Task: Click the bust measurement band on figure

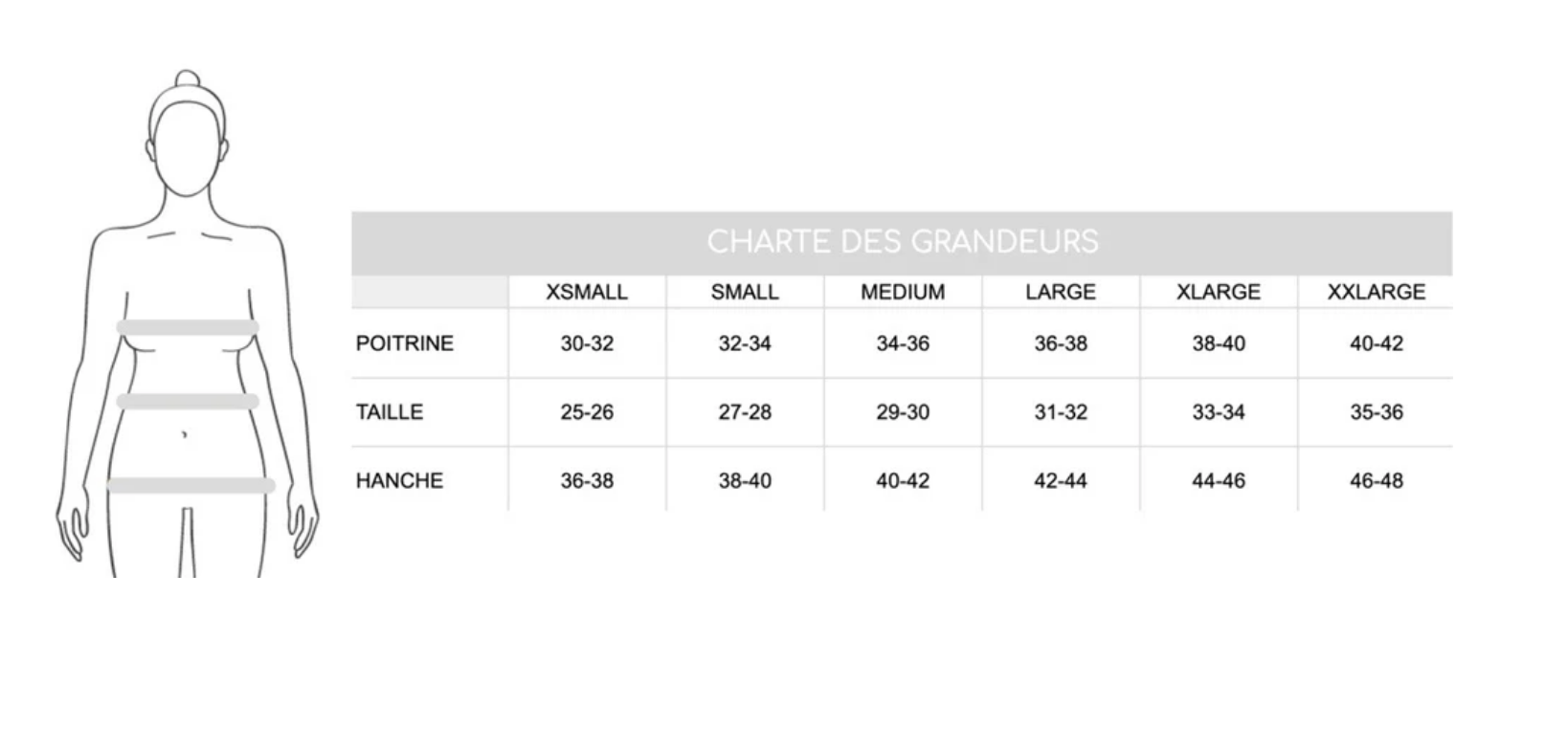Action: [x=188, y=327]
